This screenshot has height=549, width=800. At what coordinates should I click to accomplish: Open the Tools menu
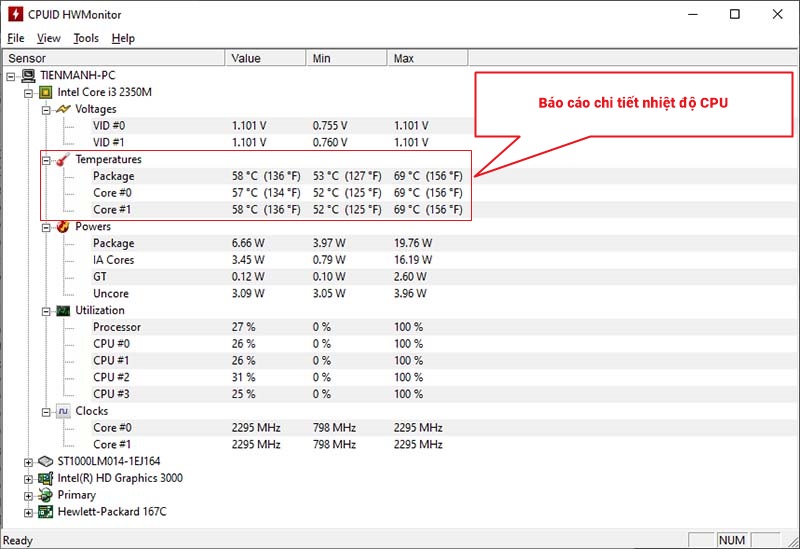tap(86, 38)
